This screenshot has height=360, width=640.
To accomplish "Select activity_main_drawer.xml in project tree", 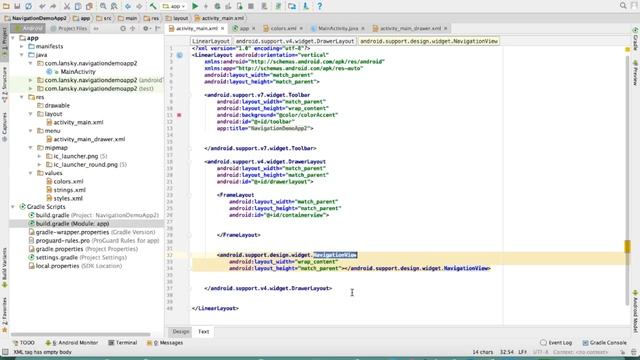I will (x=89, y=139).
